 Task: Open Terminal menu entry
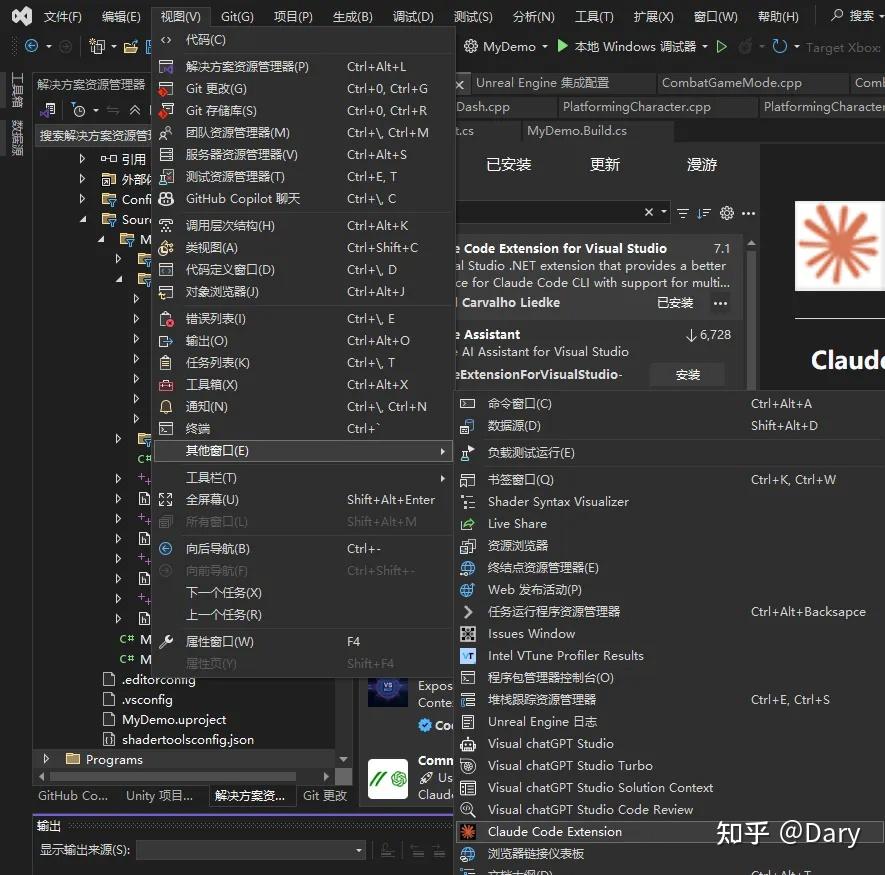click(x=304, y=429)
